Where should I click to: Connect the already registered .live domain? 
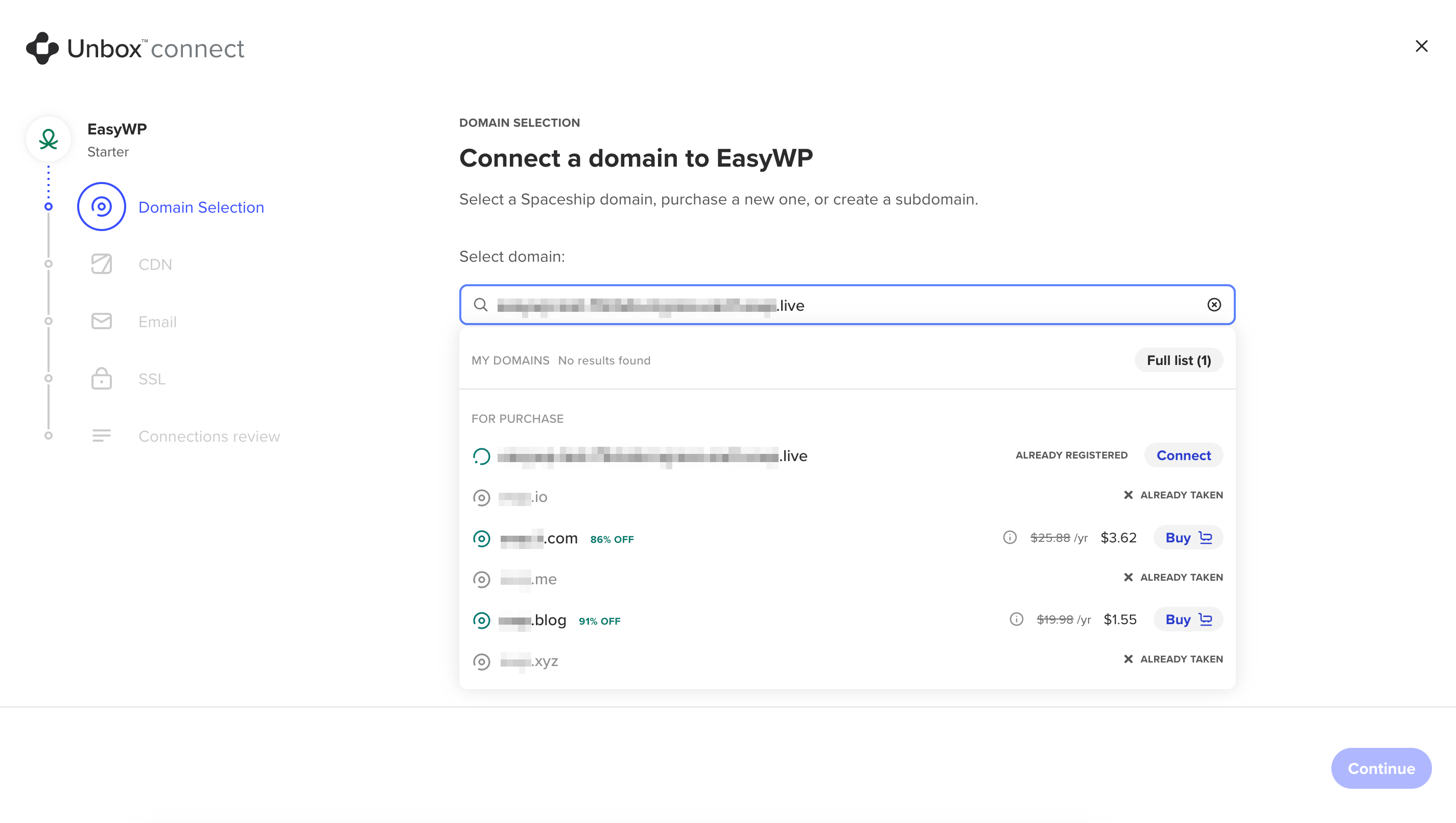point(1184,455)
